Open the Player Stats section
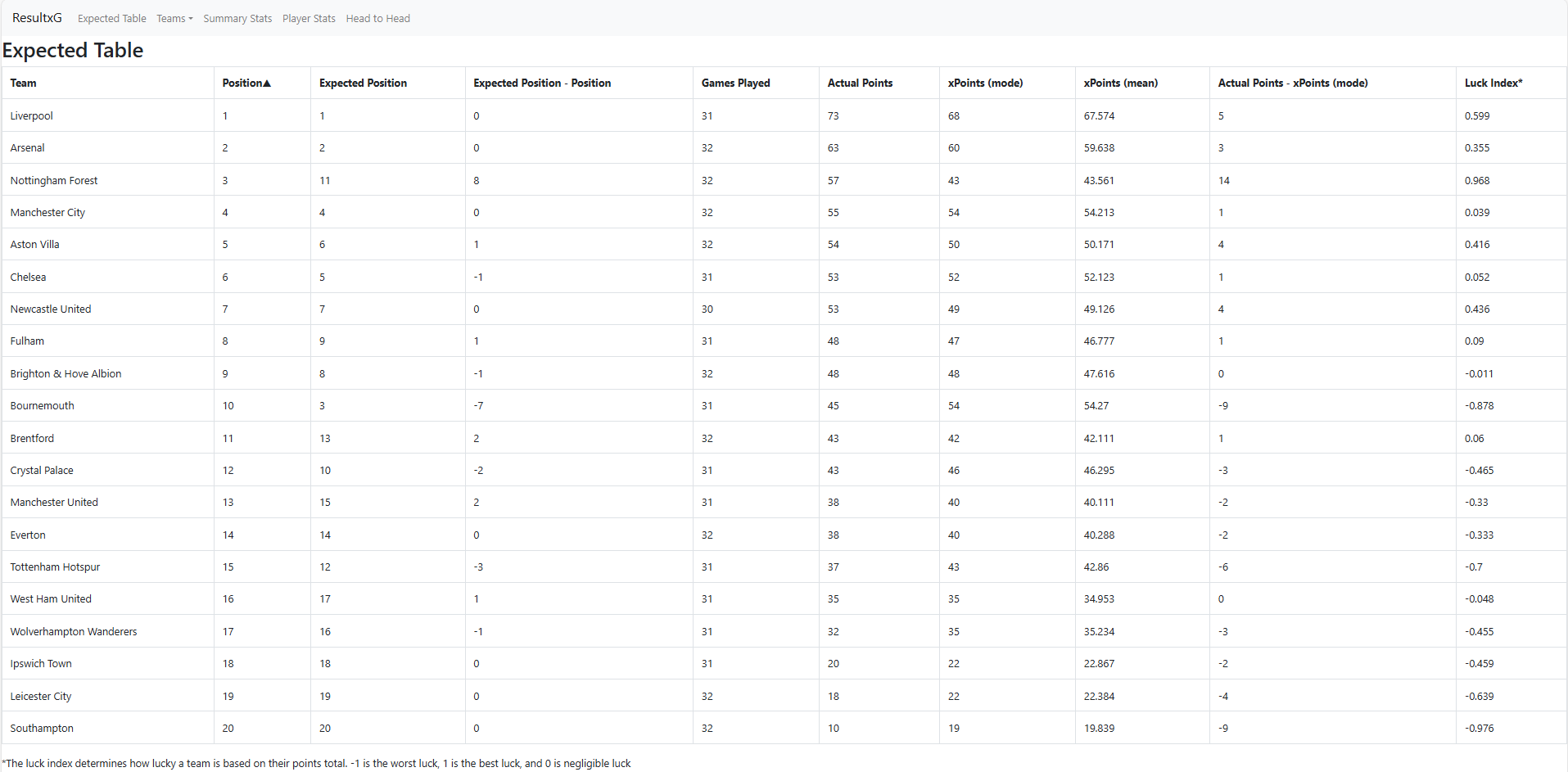The height and width of the screenshot is (772, 1568). [308, 18]
